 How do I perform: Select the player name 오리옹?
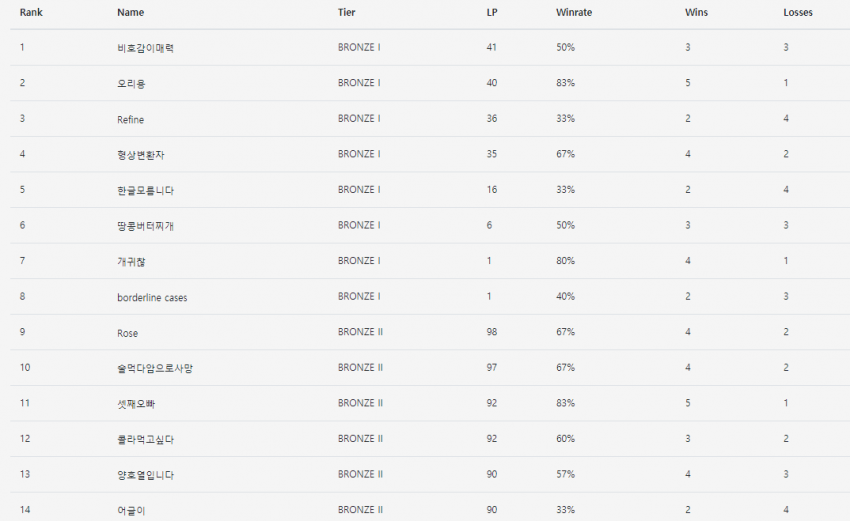[132, 84]
